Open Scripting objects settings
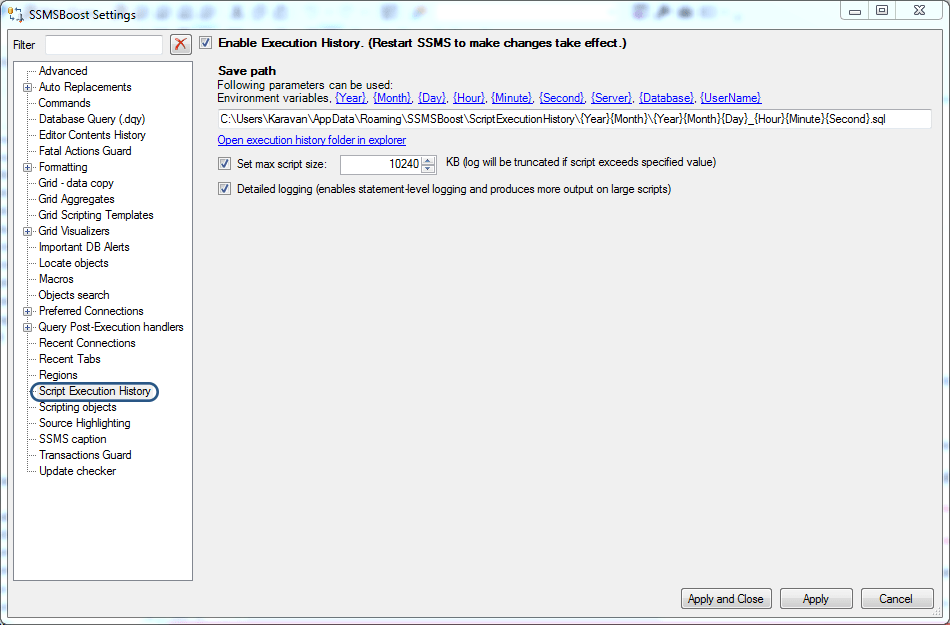This screenshot has width=950, height=625. (x=78, y=408)
